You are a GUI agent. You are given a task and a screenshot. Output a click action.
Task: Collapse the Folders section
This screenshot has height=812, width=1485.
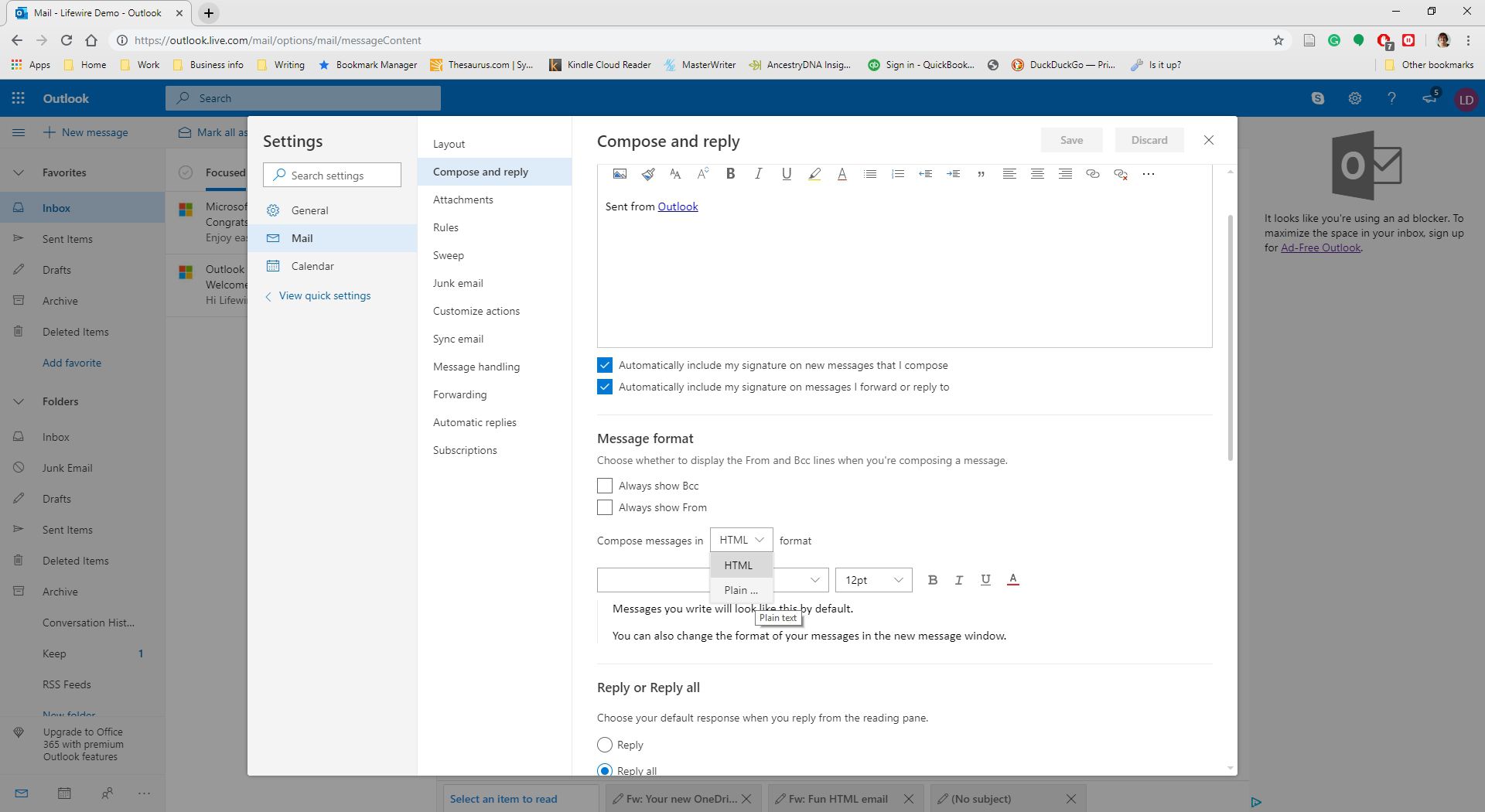tap(19, 401)
